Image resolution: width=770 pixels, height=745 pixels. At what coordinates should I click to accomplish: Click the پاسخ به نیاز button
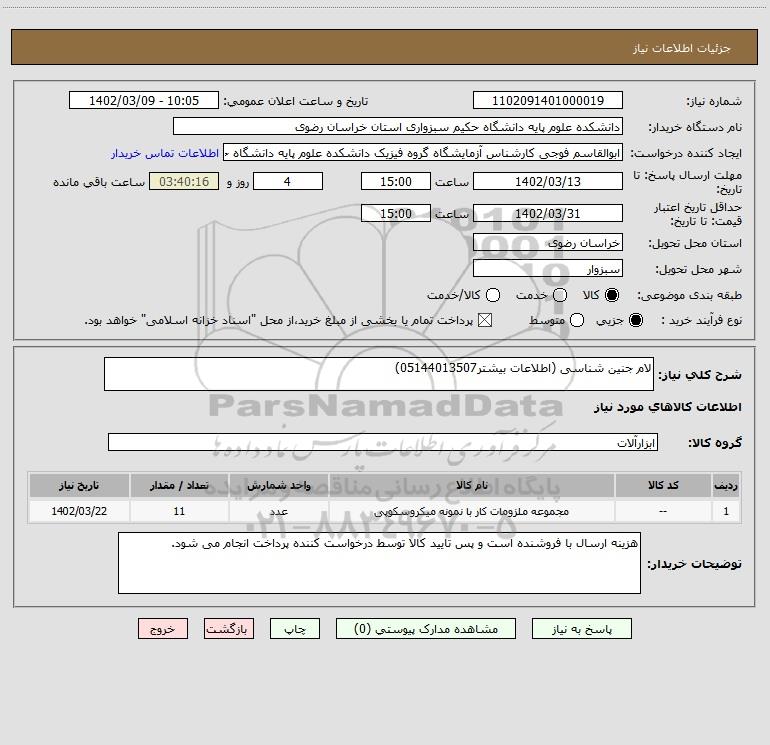581,629
